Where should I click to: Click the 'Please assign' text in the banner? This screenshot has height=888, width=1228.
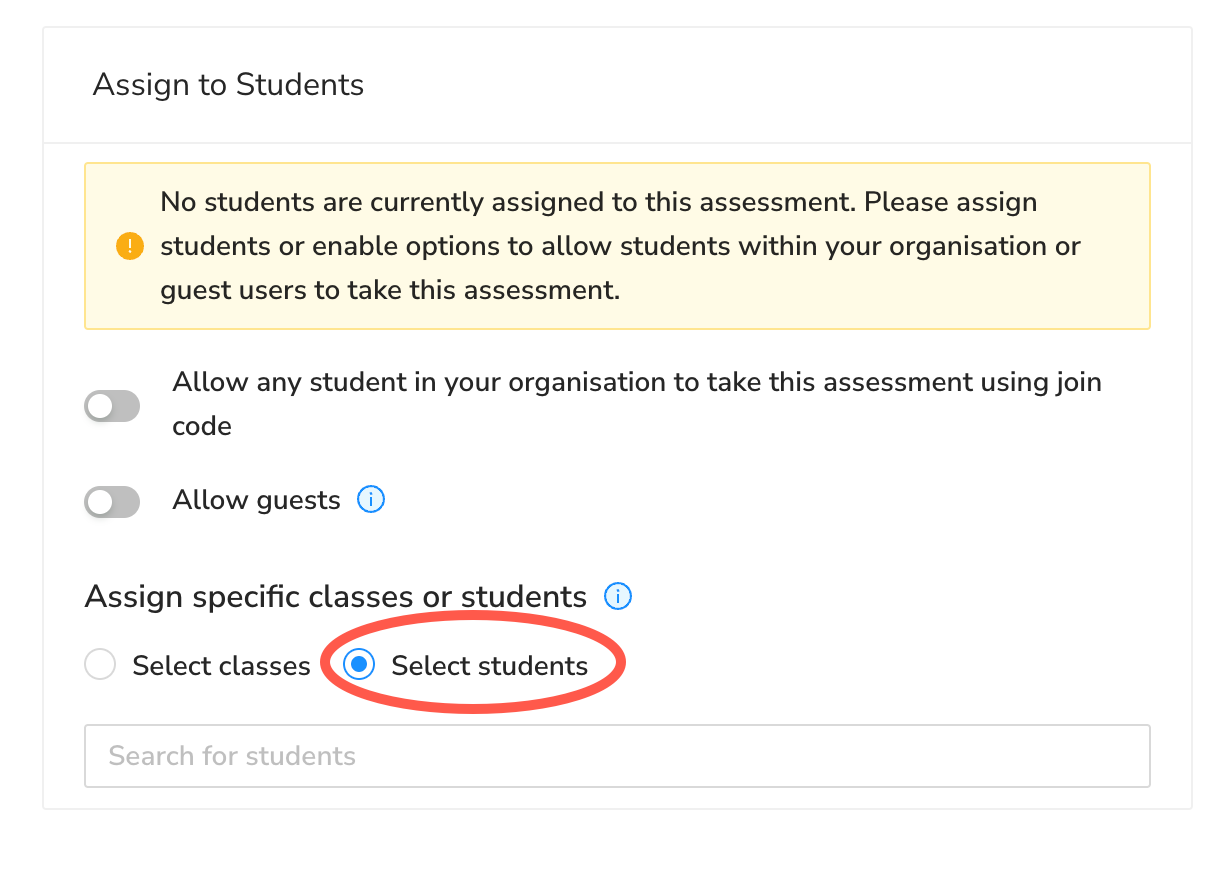pos(951,202)
